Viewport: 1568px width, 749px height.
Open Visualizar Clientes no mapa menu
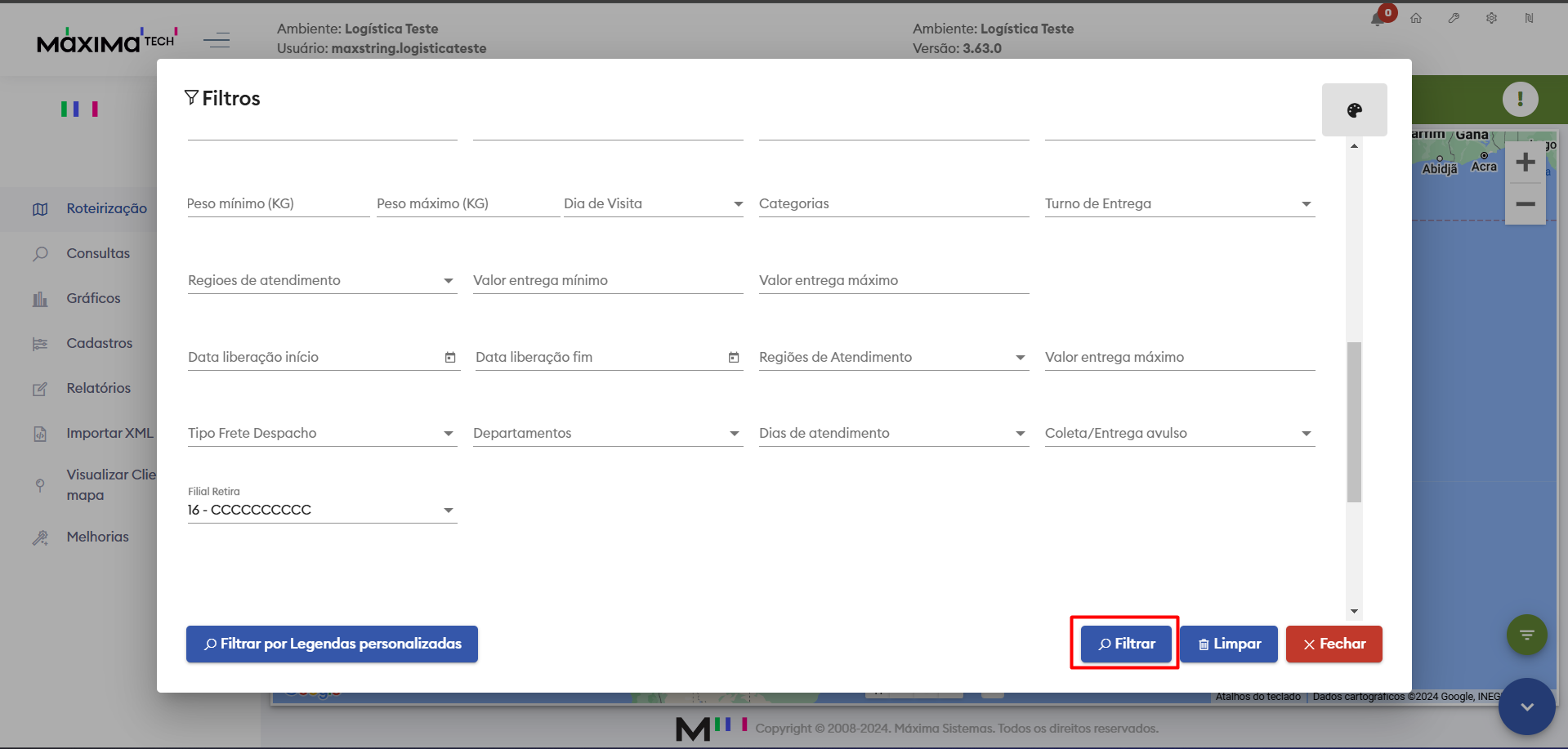[110, 484]
